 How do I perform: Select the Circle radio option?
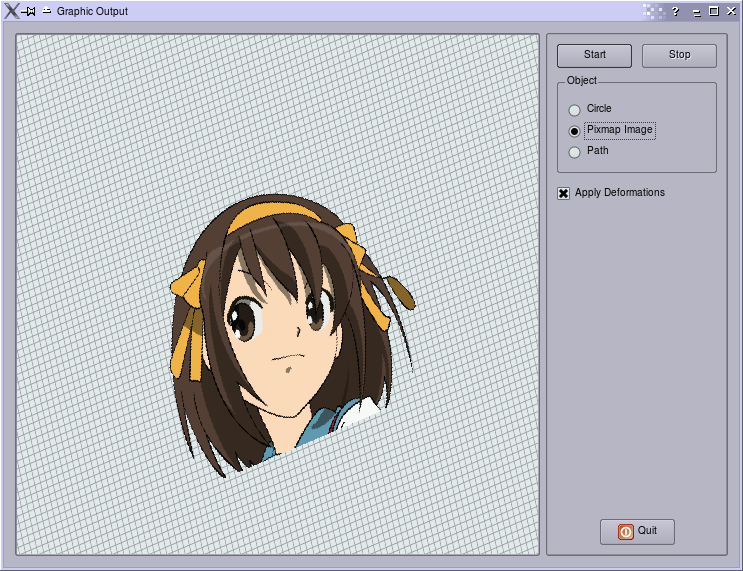tap(574, 110)
